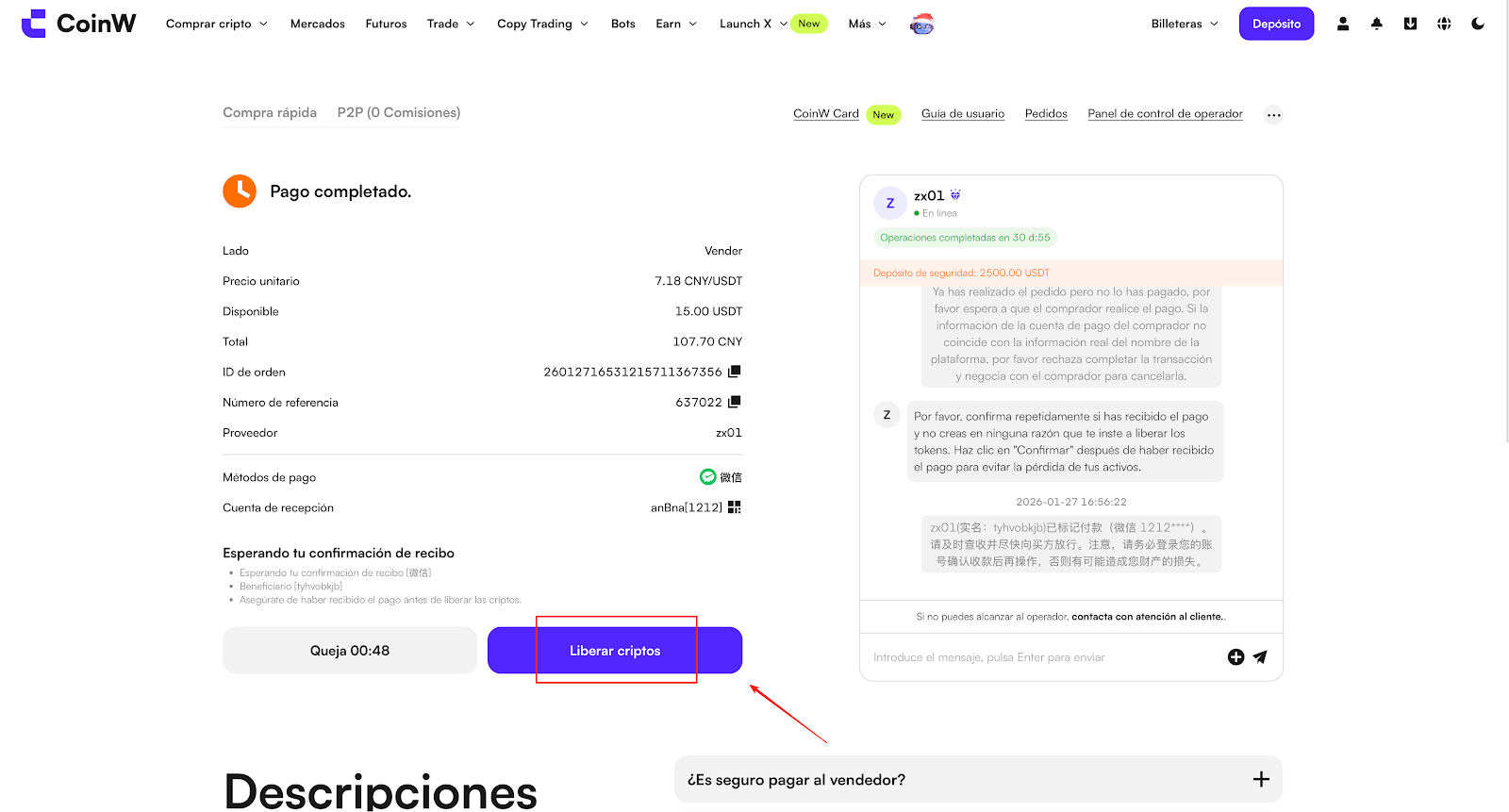
Task: Expand the Comprar cripto dropdown
Action: (x=216, y=24)
